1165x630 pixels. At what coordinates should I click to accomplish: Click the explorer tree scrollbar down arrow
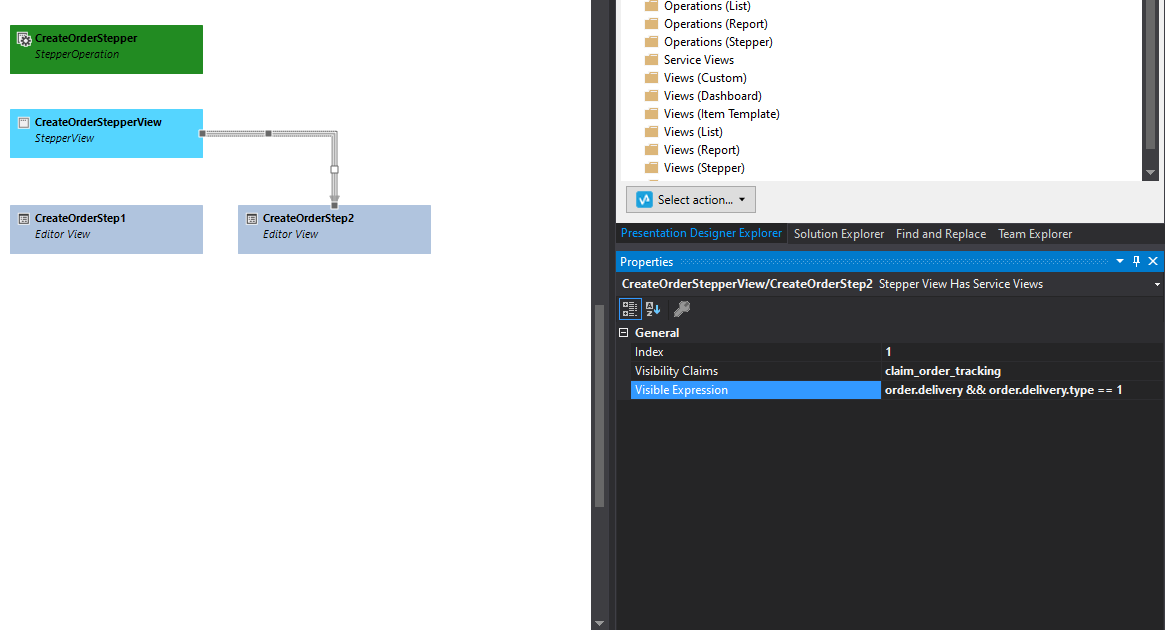click(x=1150, y=172)
